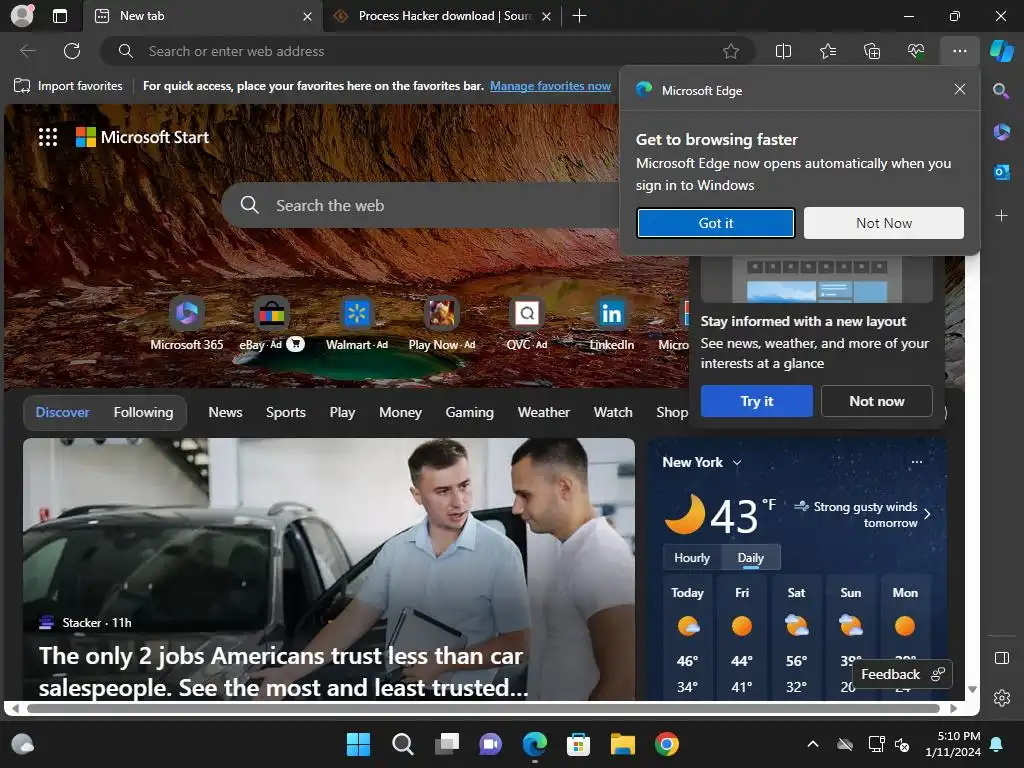Open the car salespeople news article

coord(328,569)
